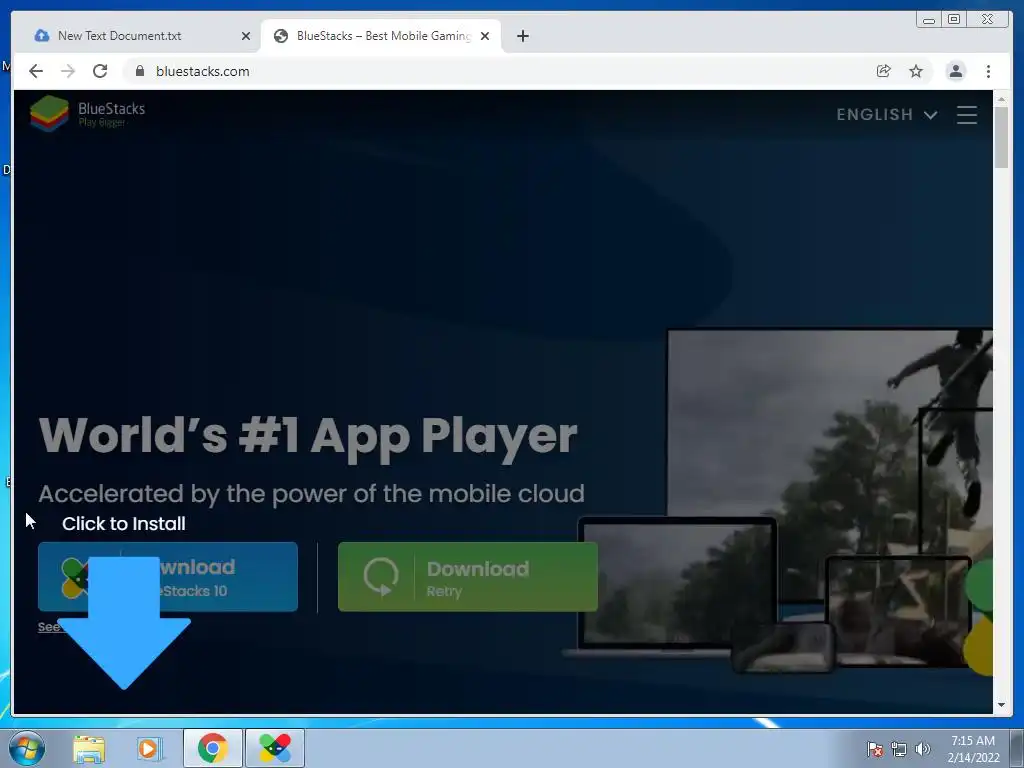Close the Chrome window with the X

(x=988, y=20)
